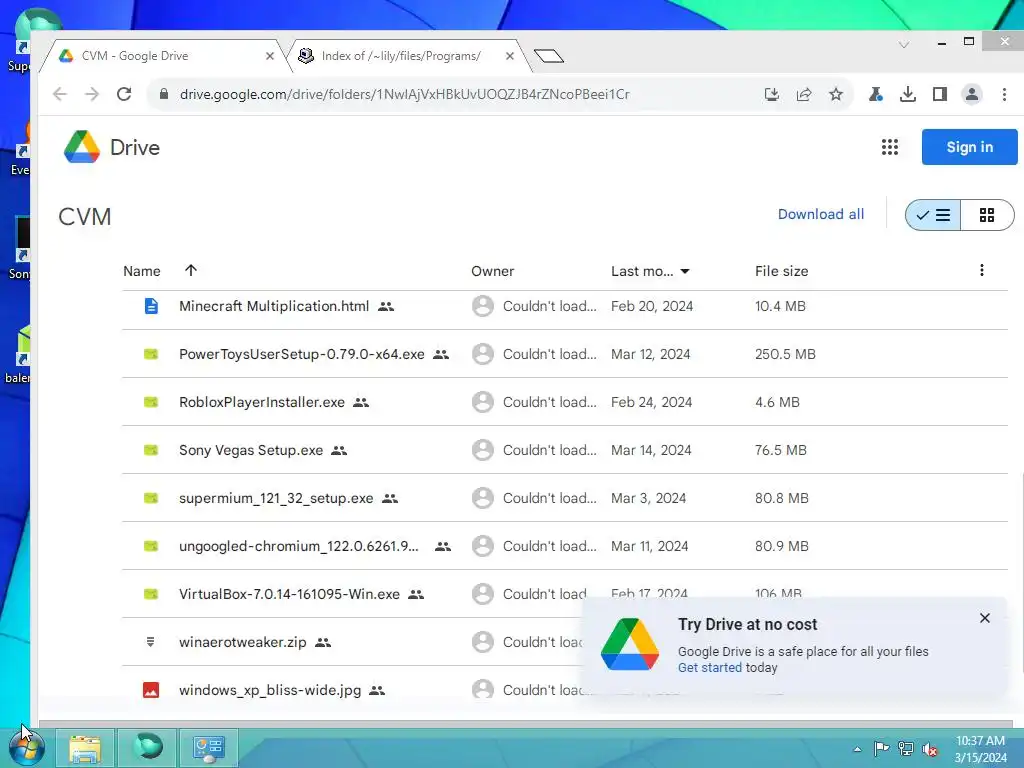The height and width of the screenshot is (768, 1024).
Task: Click the Google Drive logo
Action: click(82, 147)
